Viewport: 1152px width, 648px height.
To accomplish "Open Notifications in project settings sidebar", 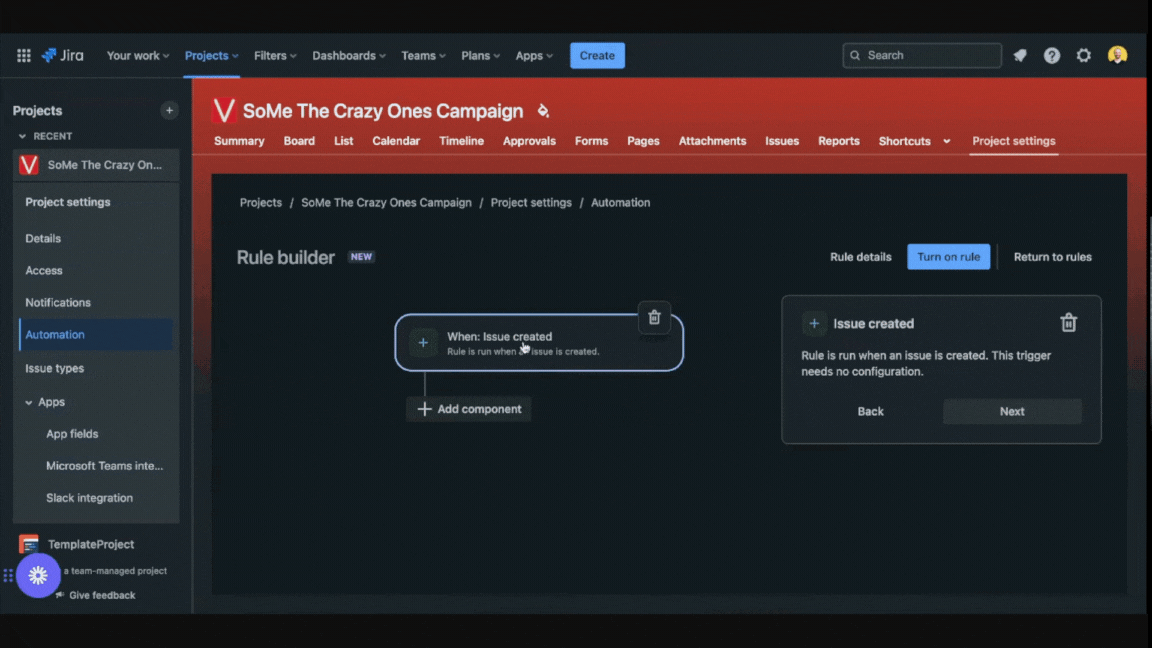I will (57, 303).
